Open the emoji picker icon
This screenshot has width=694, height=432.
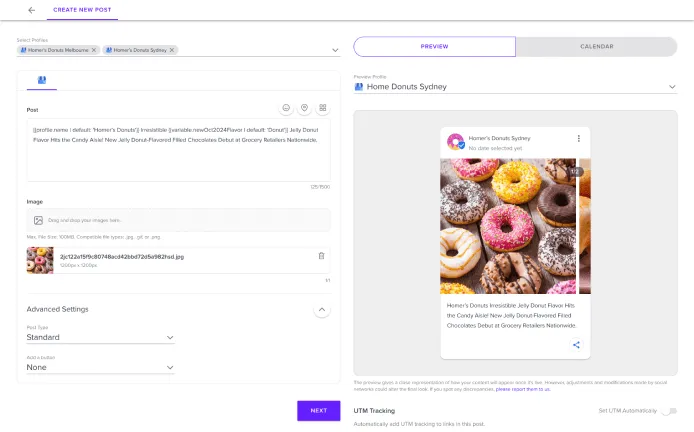286,108
